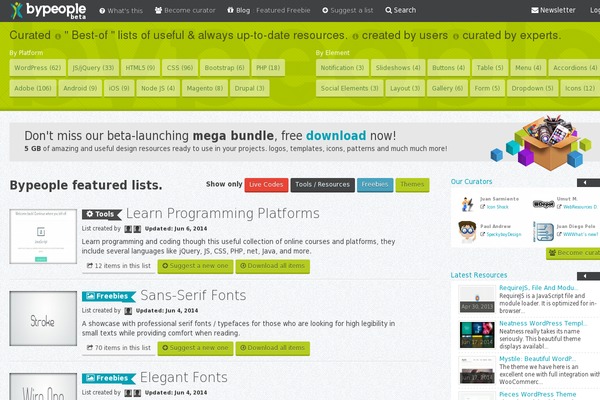The width and height of the screenshot is (600, 400).
Task: Subscribe via the Newsletter link
Action: (x=553, y=10)
